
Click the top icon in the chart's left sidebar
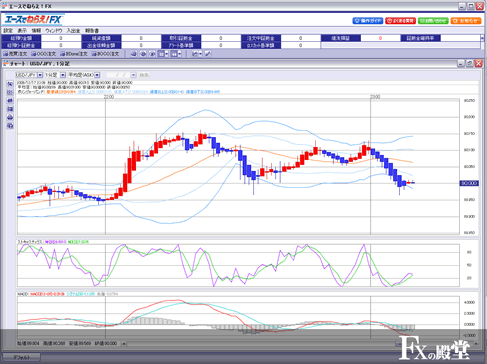(10, 84)
